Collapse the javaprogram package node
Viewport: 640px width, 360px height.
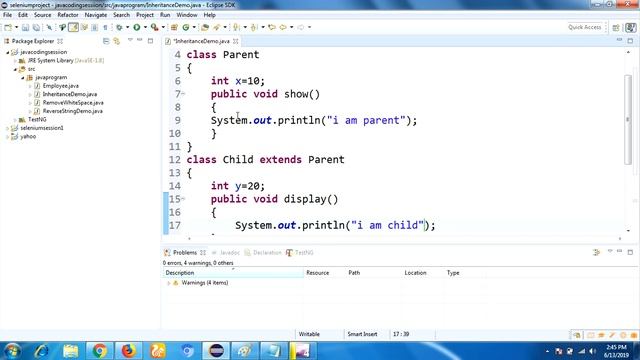pos(23,78)
